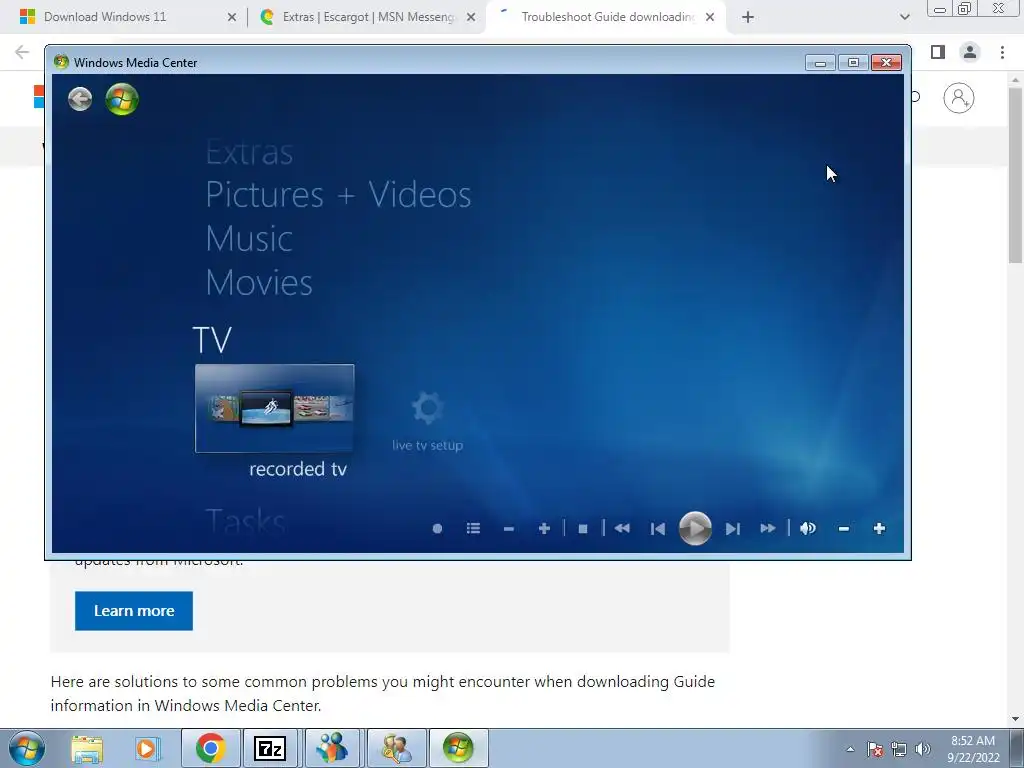Lower volume with the minus button

tap(844, 528)
